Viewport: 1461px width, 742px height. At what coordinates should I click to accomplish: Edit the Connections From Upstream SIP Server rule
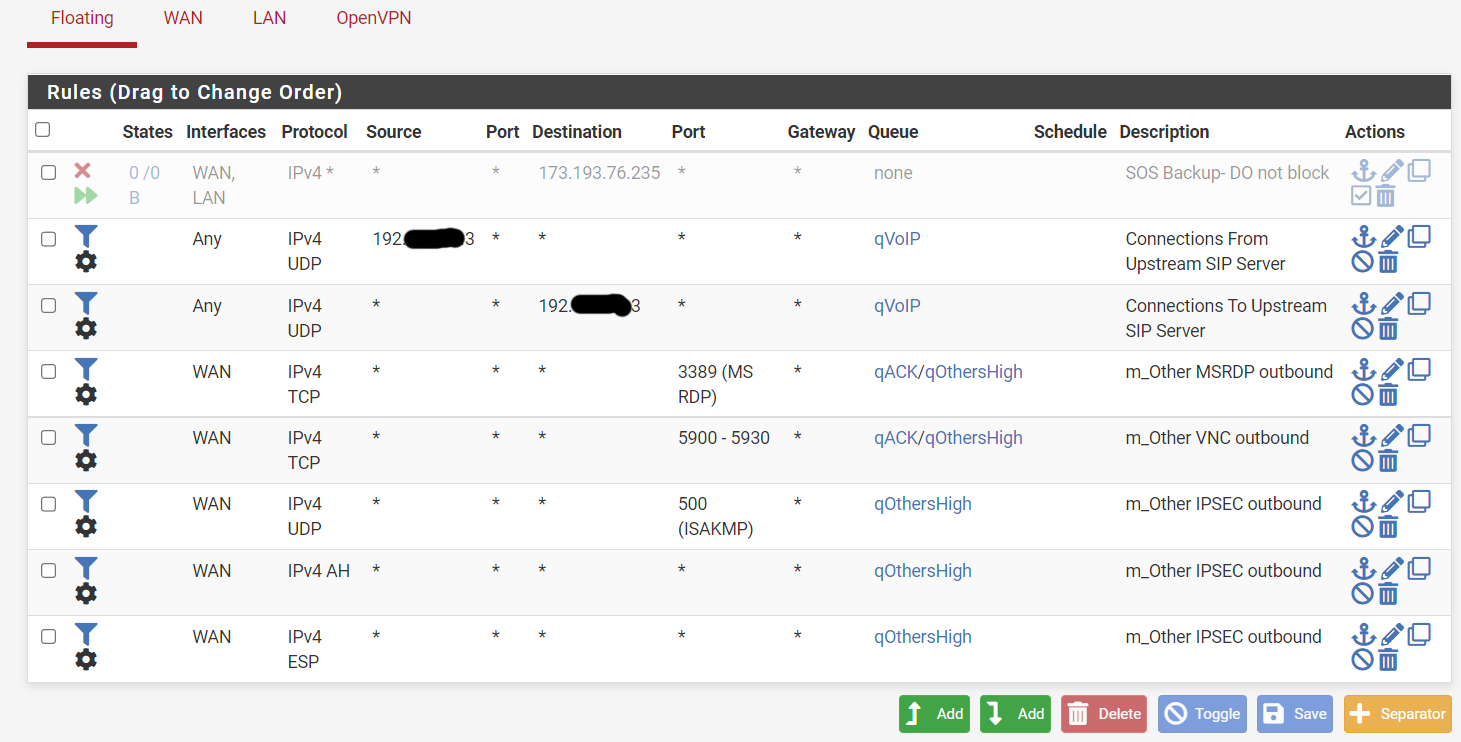point(1392,237)
